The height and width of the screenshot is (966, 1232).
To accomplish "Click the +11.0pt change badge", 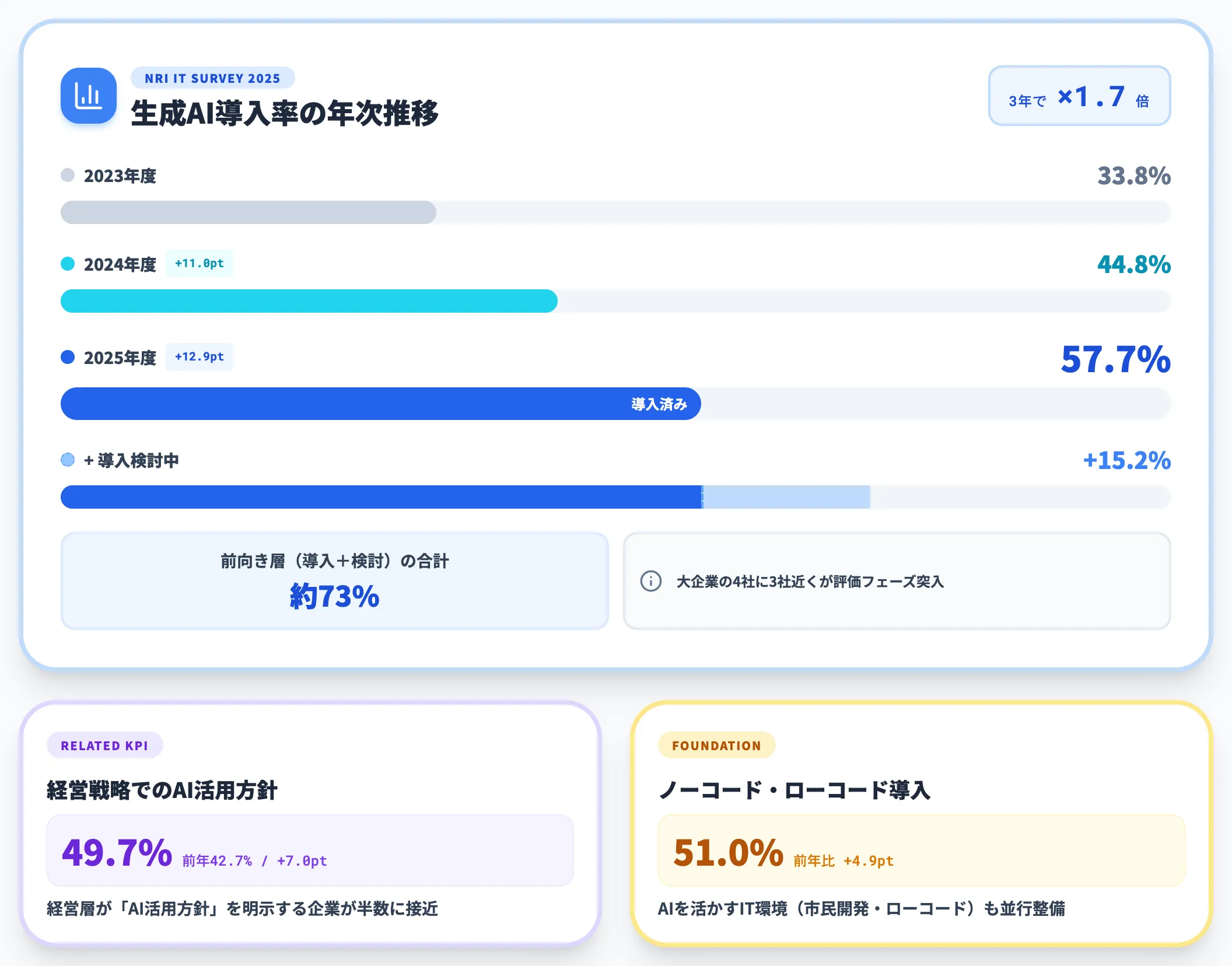I will (199, 264).
